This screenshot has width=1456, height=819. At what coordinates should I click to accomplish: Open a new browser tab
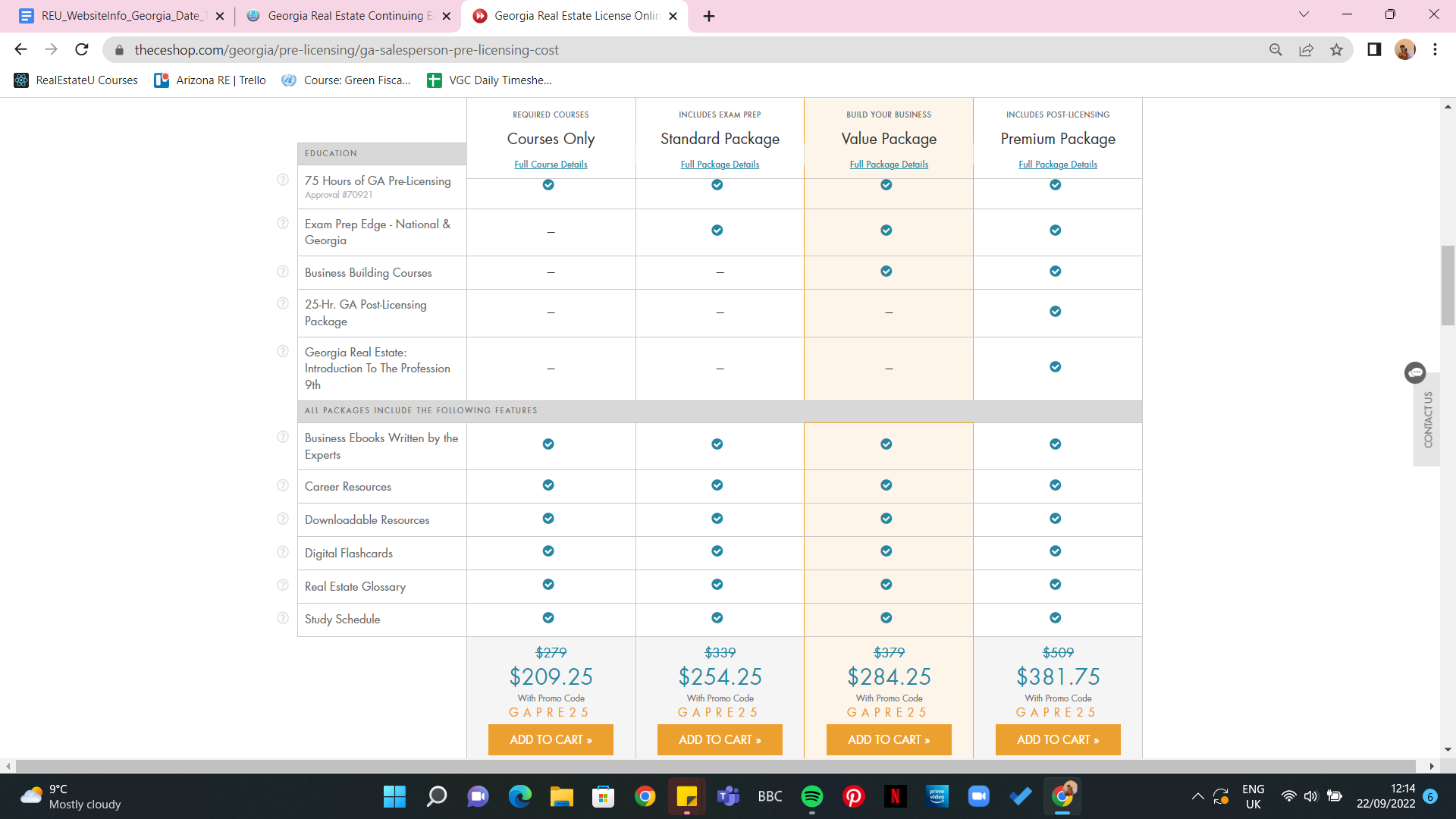(709, 16)
